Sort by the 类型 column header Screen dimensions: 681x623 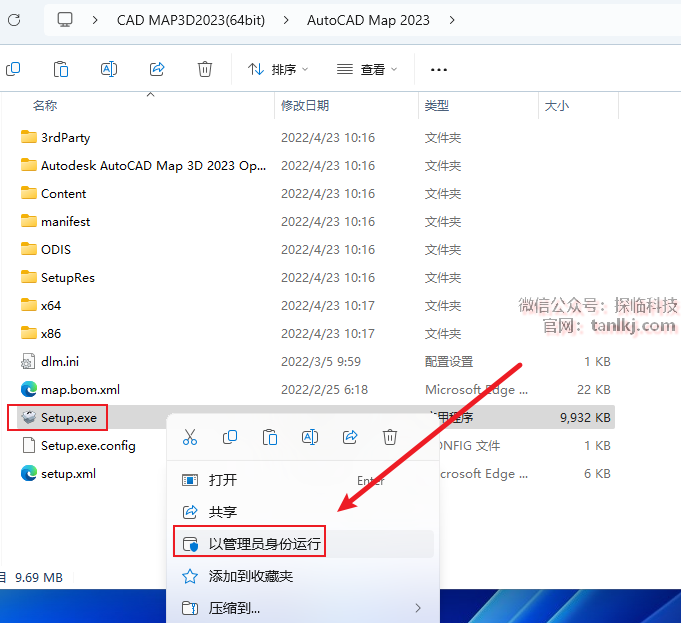click(436, 105)
